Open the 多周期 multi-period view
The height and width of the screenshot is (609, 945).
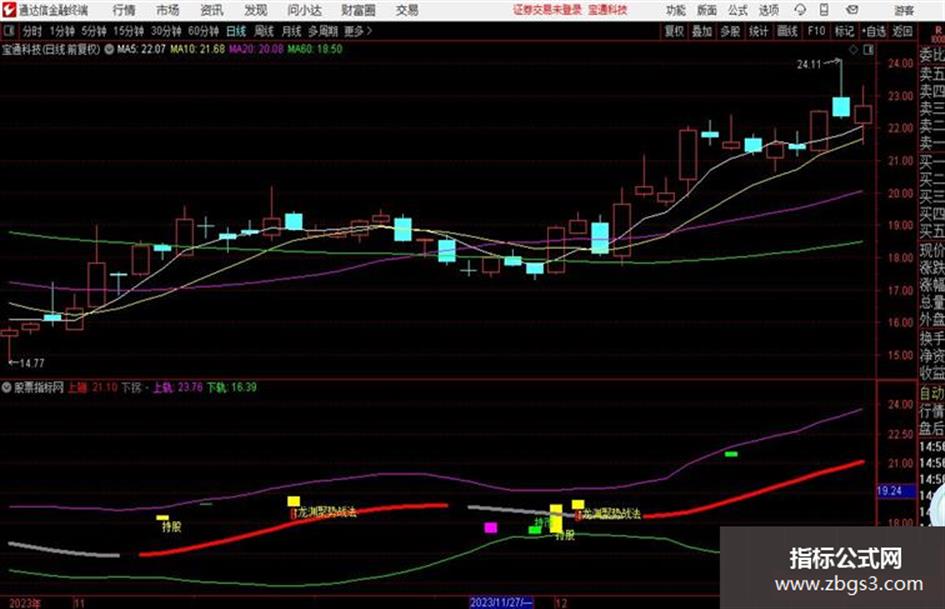click(323, 31)
